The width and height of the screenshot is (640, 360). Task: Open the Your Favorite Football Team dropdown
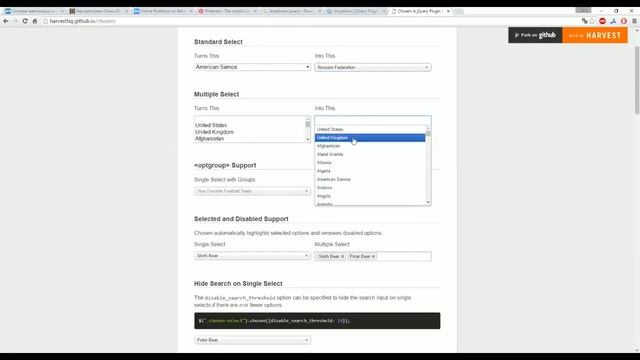click(x=252, y=191)
